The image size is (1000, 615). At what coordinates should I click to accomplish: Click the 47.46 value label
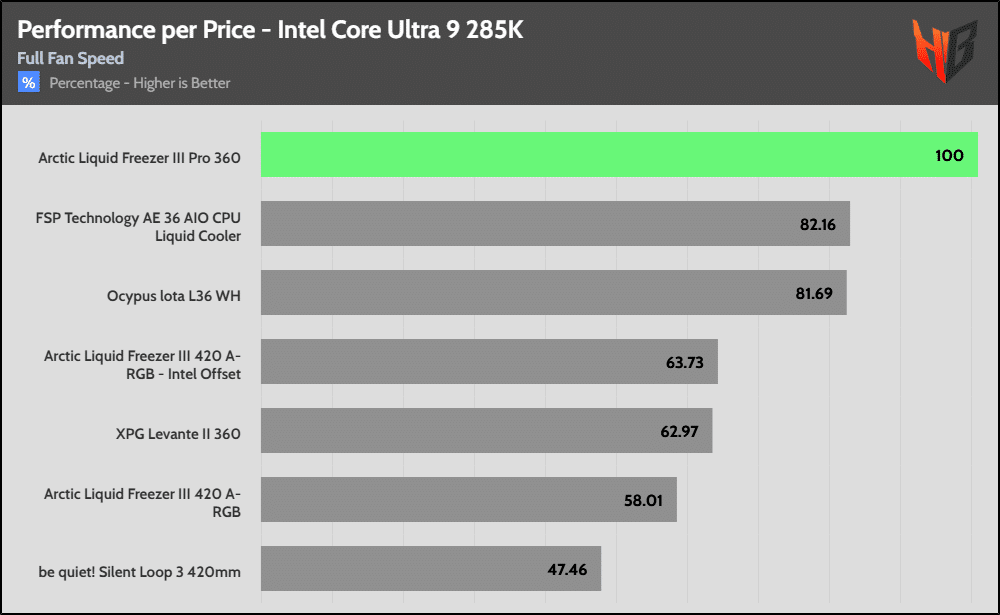(x=567, y=569)
